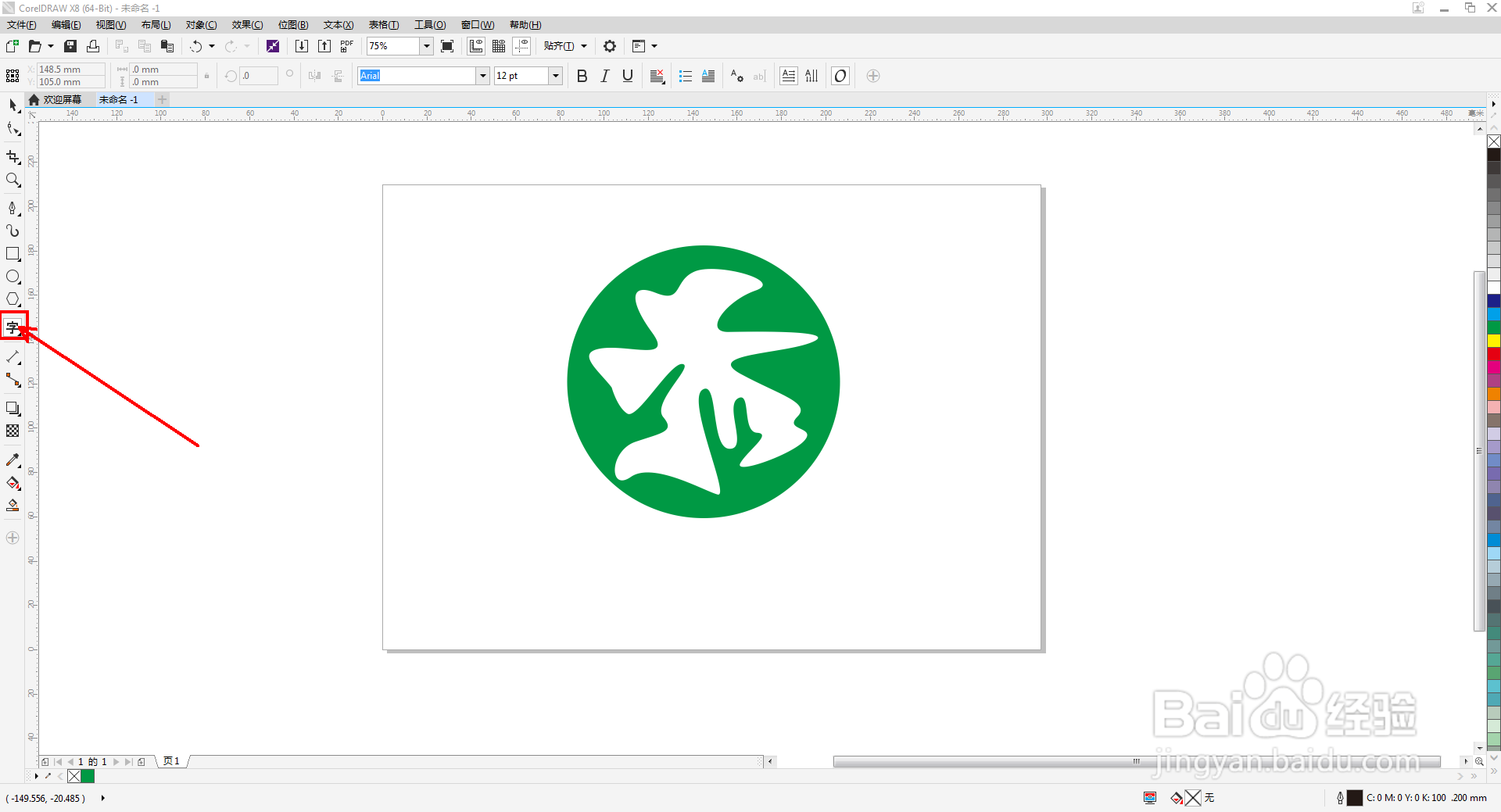Pick the red swatch in color palette
1501x812 pixels.
pyautogui.click(x=1493, y=354)
